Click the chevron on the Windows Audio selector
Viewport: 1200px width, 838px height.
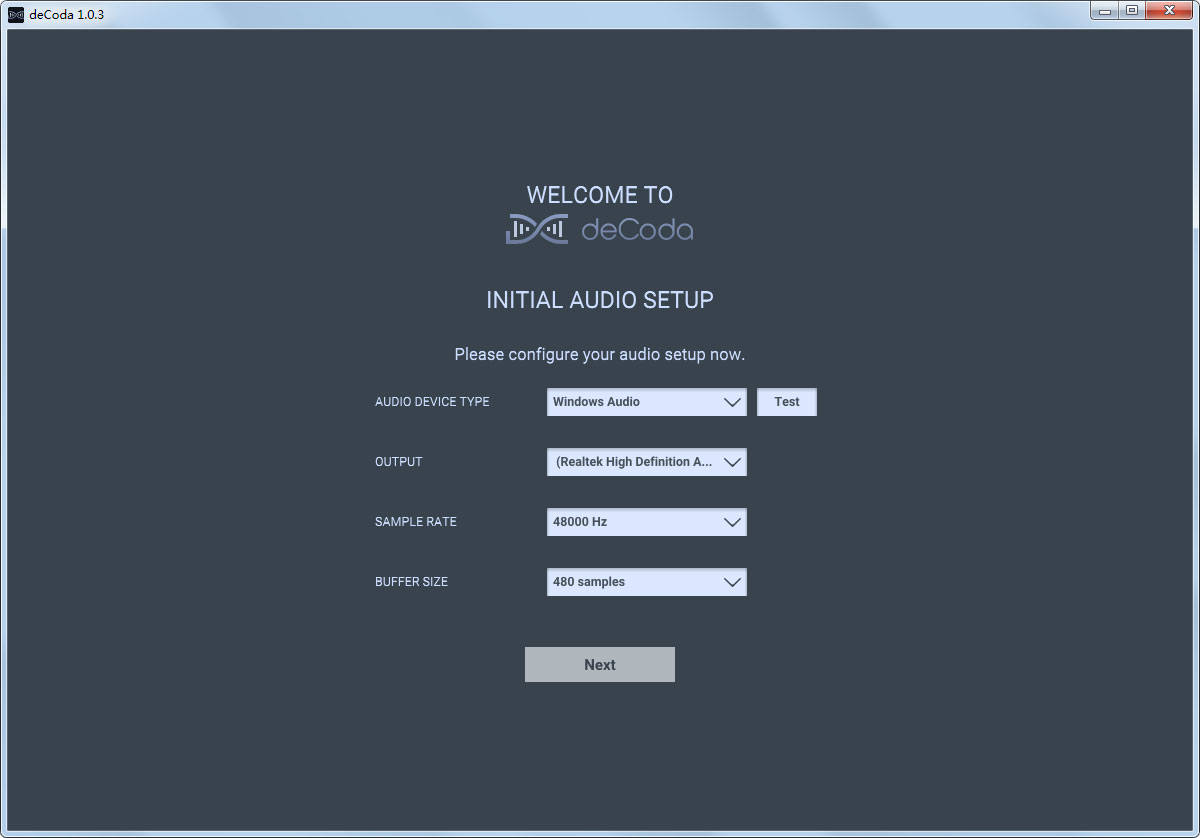coord(731,402)
